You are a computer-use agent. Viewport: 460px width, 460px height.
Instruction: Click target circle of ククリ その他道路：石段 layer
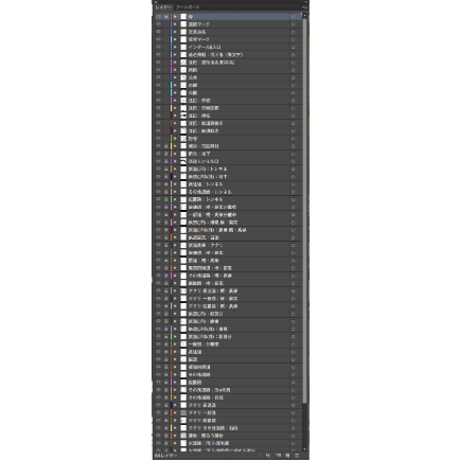293,428
